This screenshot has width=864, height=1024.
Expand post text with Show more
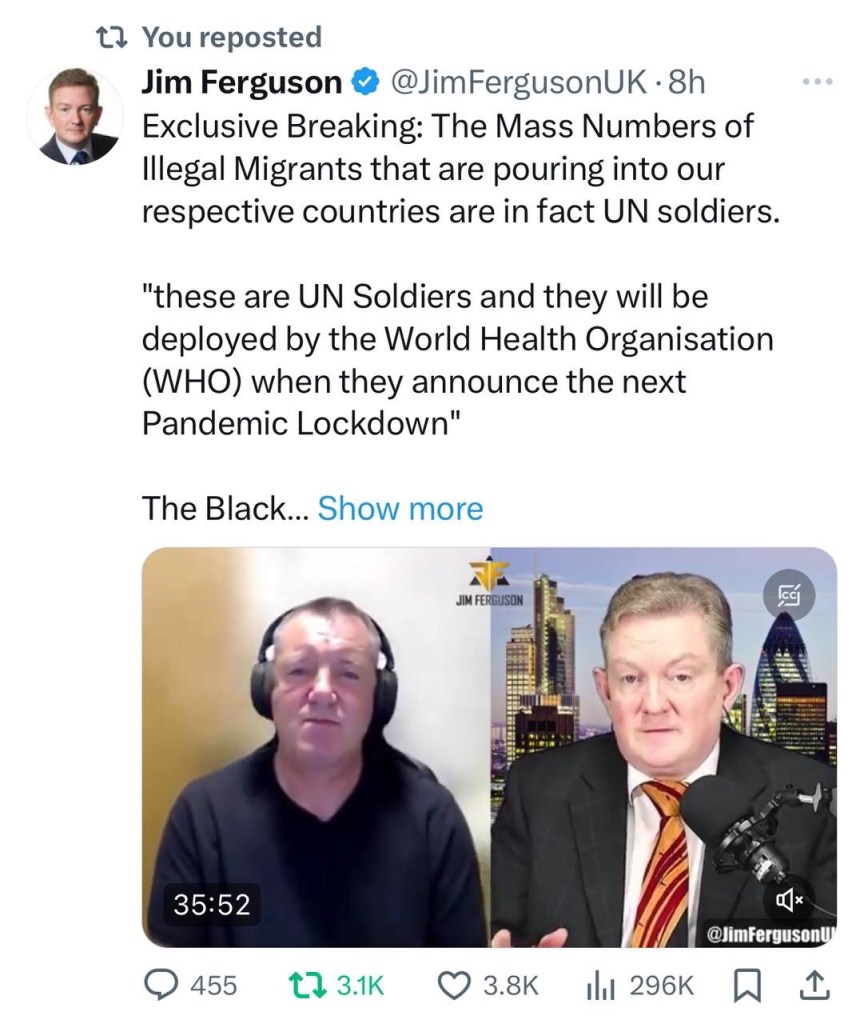[400, 508]
